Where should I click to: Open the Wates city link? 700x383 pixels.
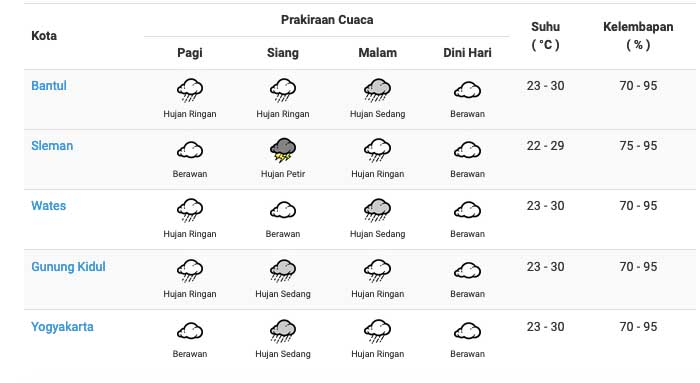[48, 206]
